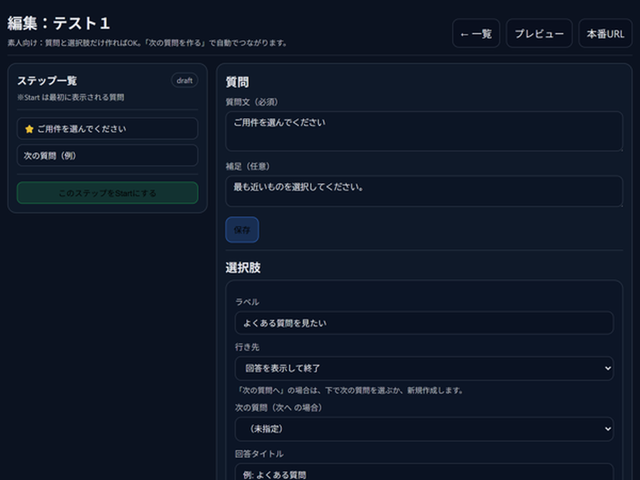The image size is (640, 480).
Task: Click the ステップ一覧 heading text
Action: (47, 81)
